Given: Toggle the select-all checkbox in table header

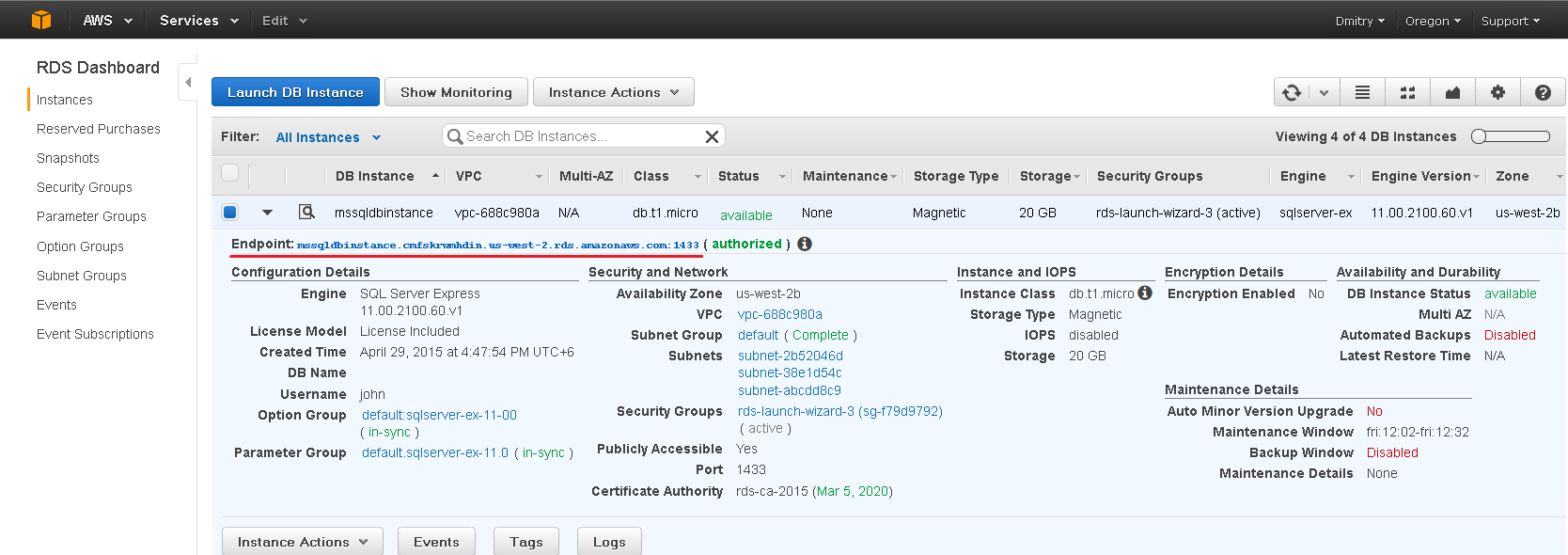Looking at the screenshot, I should click(x=229, y=172).
